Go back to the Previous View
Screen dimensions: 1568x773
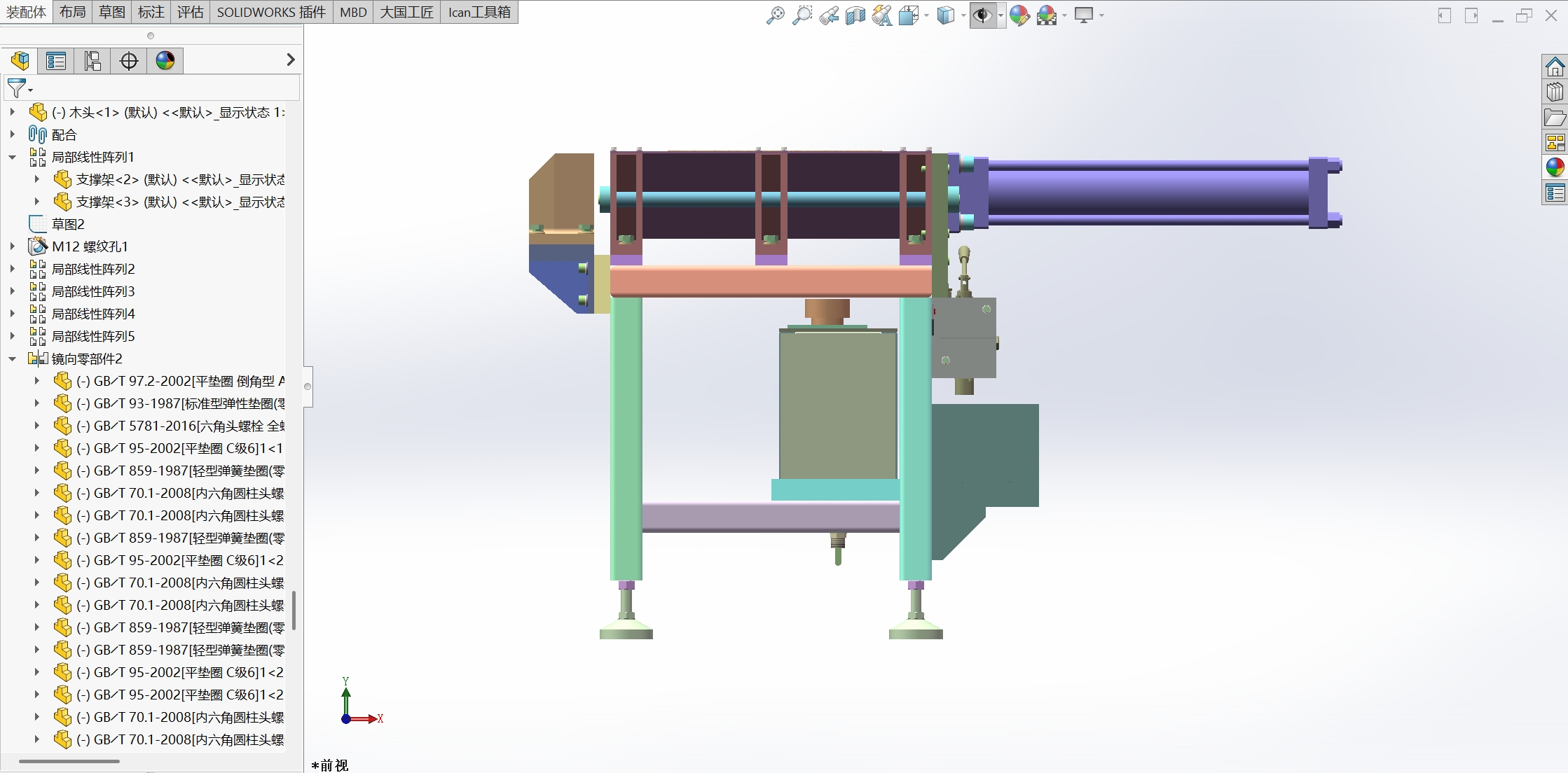pyautogui.click(x=829, y=15)
